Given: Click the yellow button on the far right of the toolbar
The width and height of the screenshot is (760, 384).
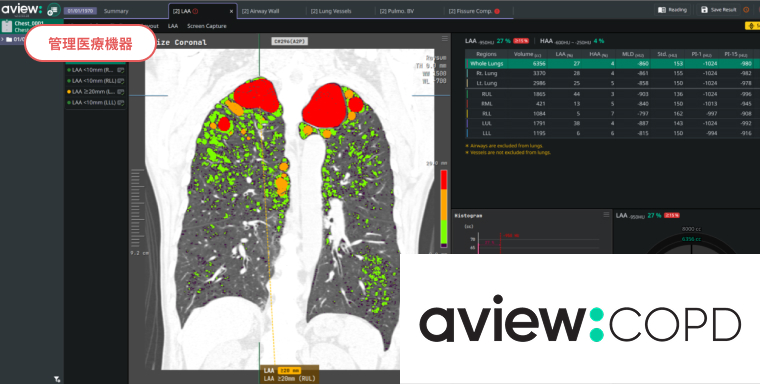Looking at the screenshot, I should click(753, 26).
